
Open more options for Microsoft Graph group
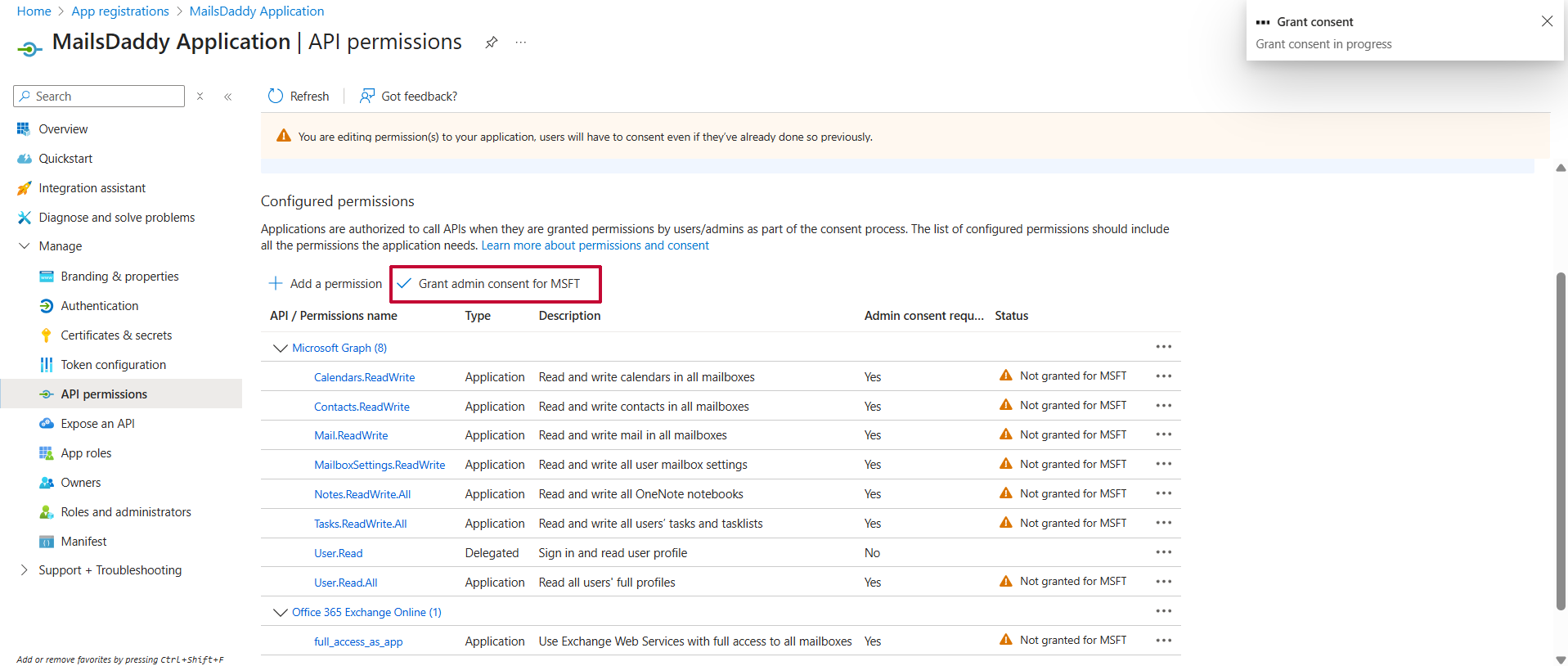1163,347
